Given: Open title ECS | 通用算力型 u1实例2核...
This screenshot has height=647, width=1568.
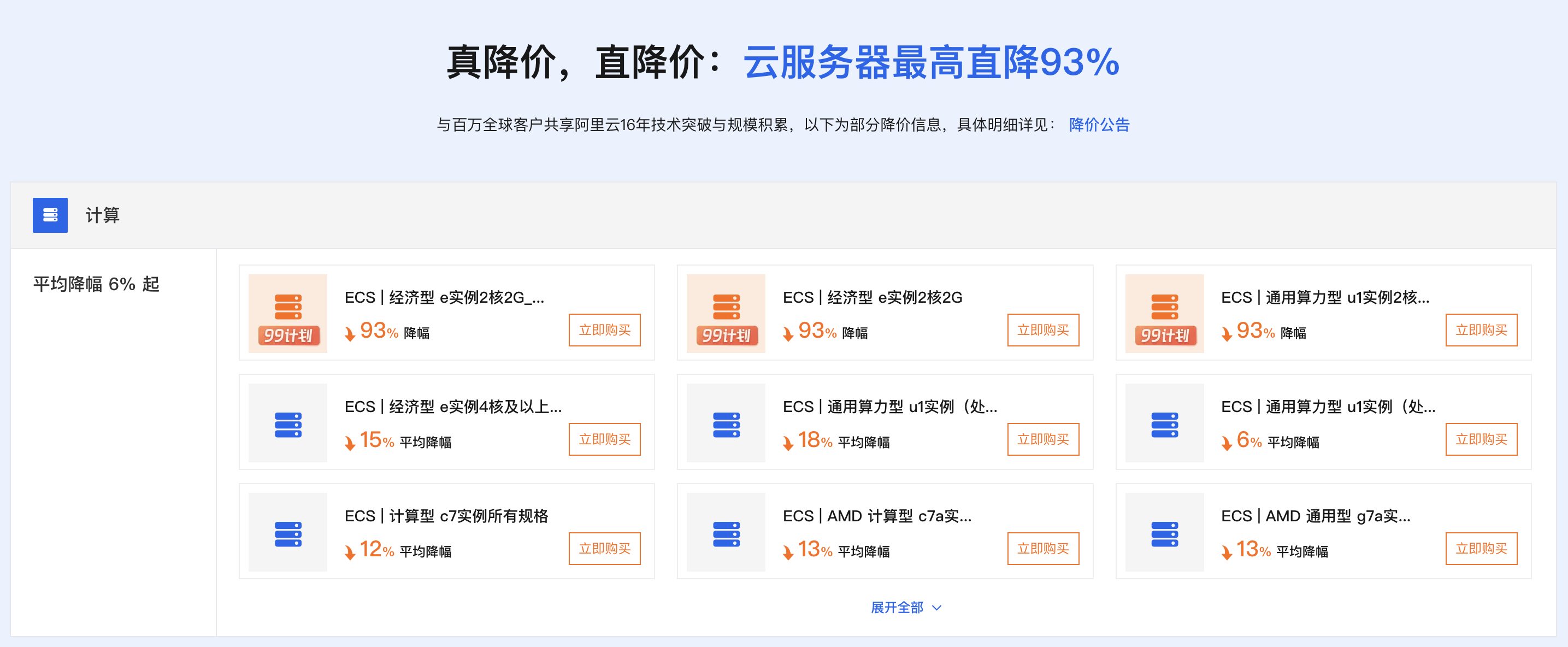Looking at the screenshot, I should pos(1325,298).
